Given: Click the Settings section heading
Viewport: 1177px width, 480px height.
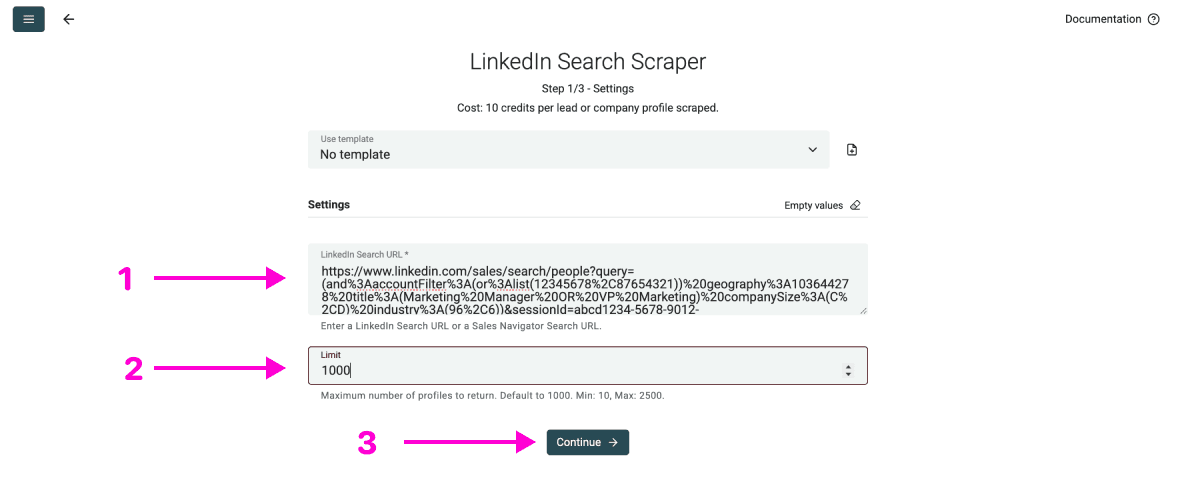Looking at the screenshot, I should [329, 205].
